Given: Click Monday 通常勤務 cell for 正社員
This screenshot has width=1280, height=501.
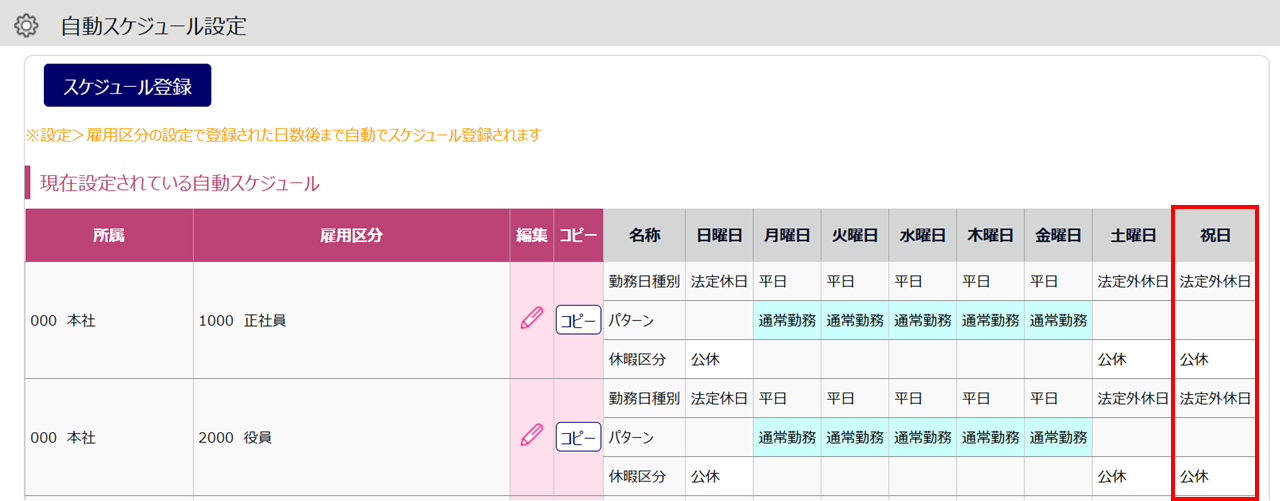Looking at the screenshot, I should point(787,320).
